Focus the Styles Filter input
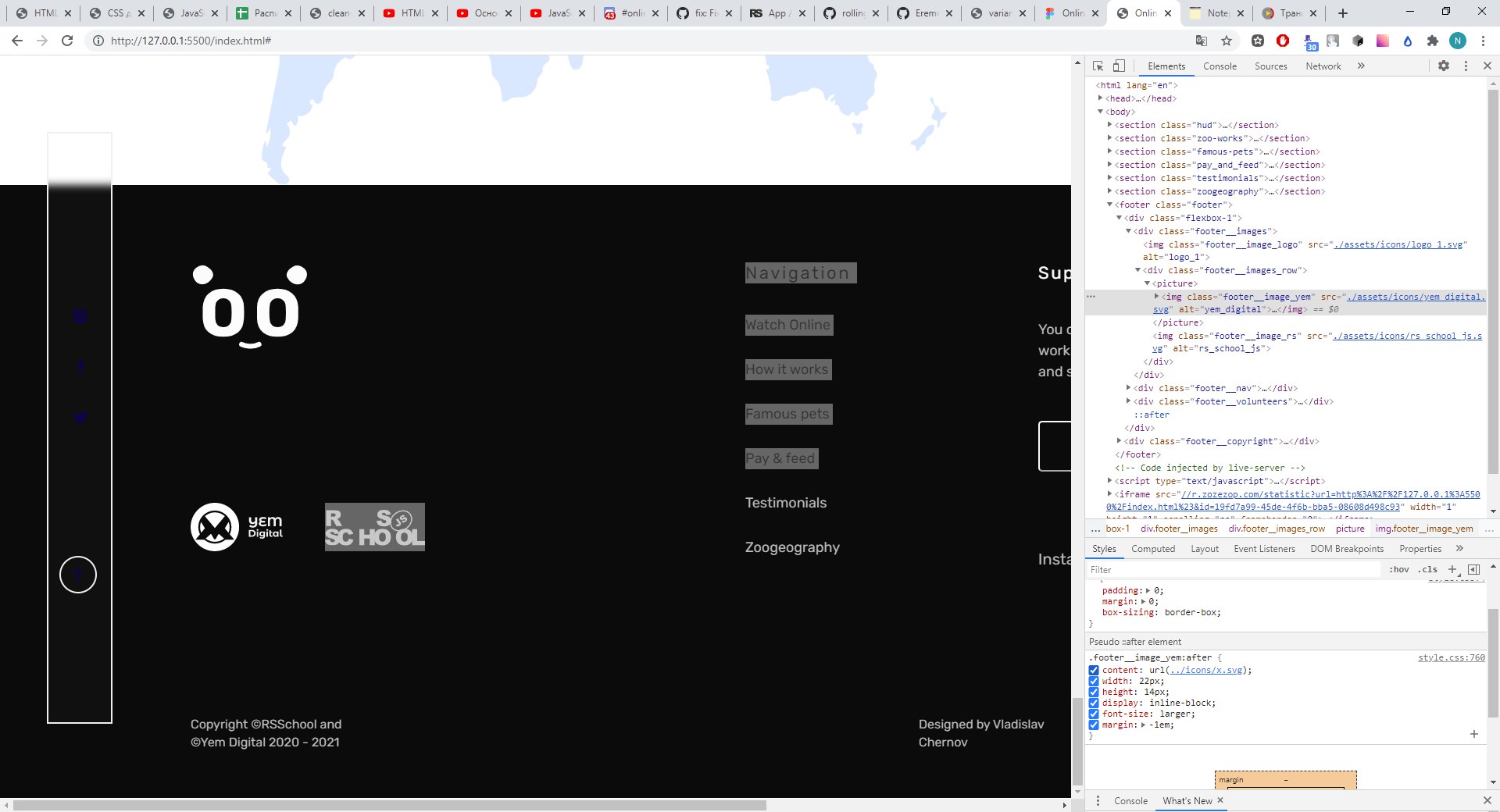This screenshot has width=1500, height=812. (1234, 570)
